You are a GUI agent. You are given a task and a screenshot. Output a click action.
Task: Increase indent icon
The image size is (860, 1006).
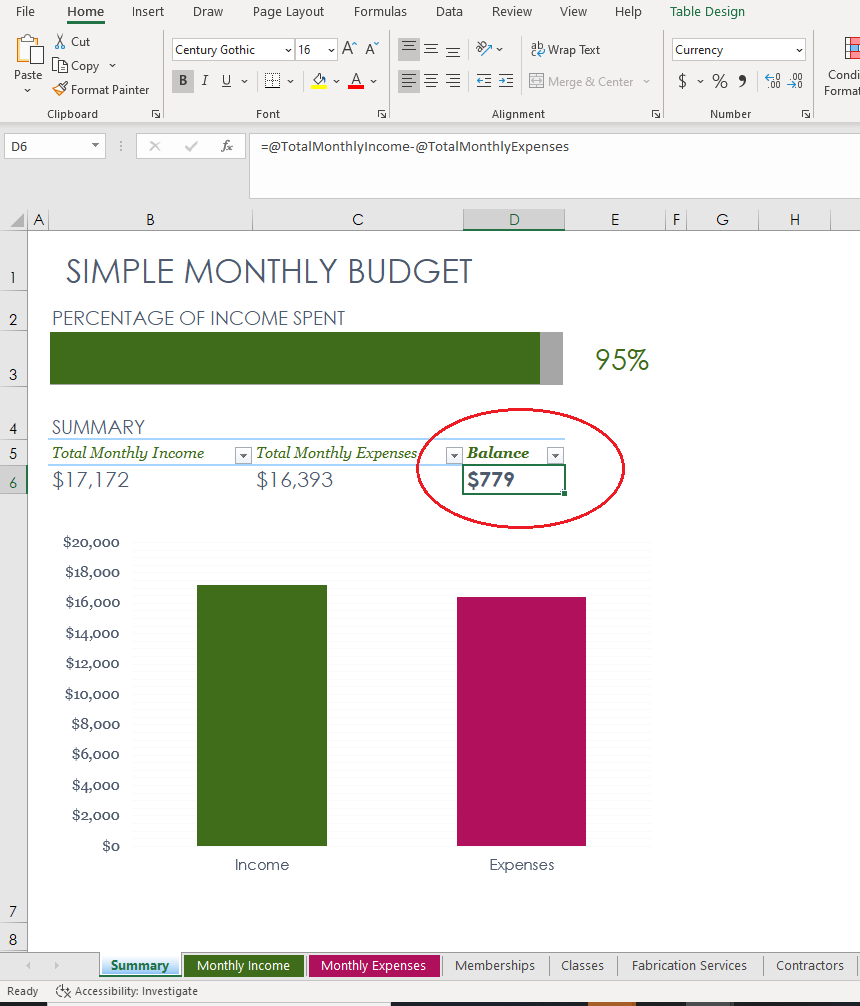[x=506, y=81]
